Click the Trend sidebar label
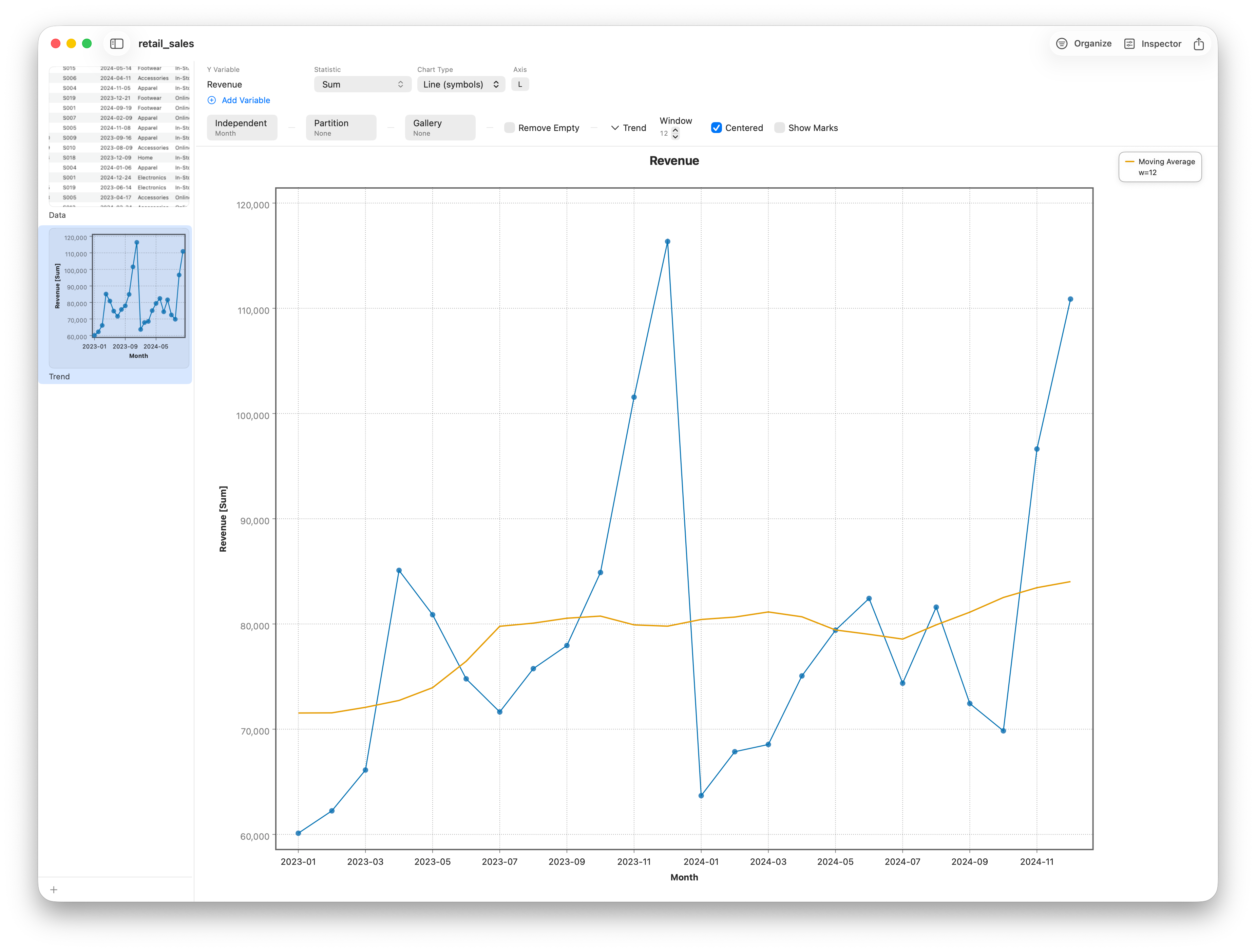Viewport: 1256px width, 952px height. (x=59, y=377)
